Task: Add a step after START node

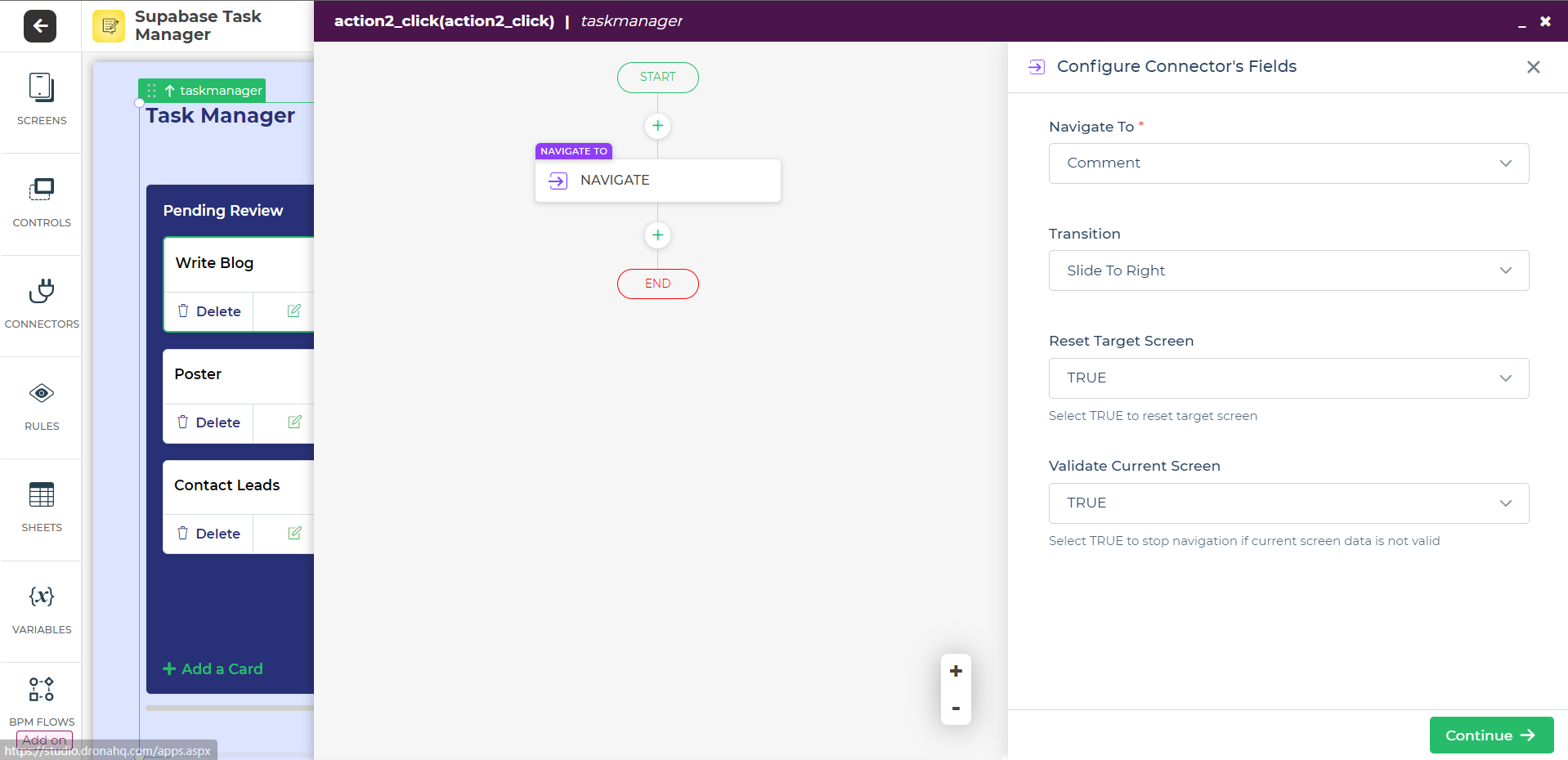Action: [x=657, y=126]
